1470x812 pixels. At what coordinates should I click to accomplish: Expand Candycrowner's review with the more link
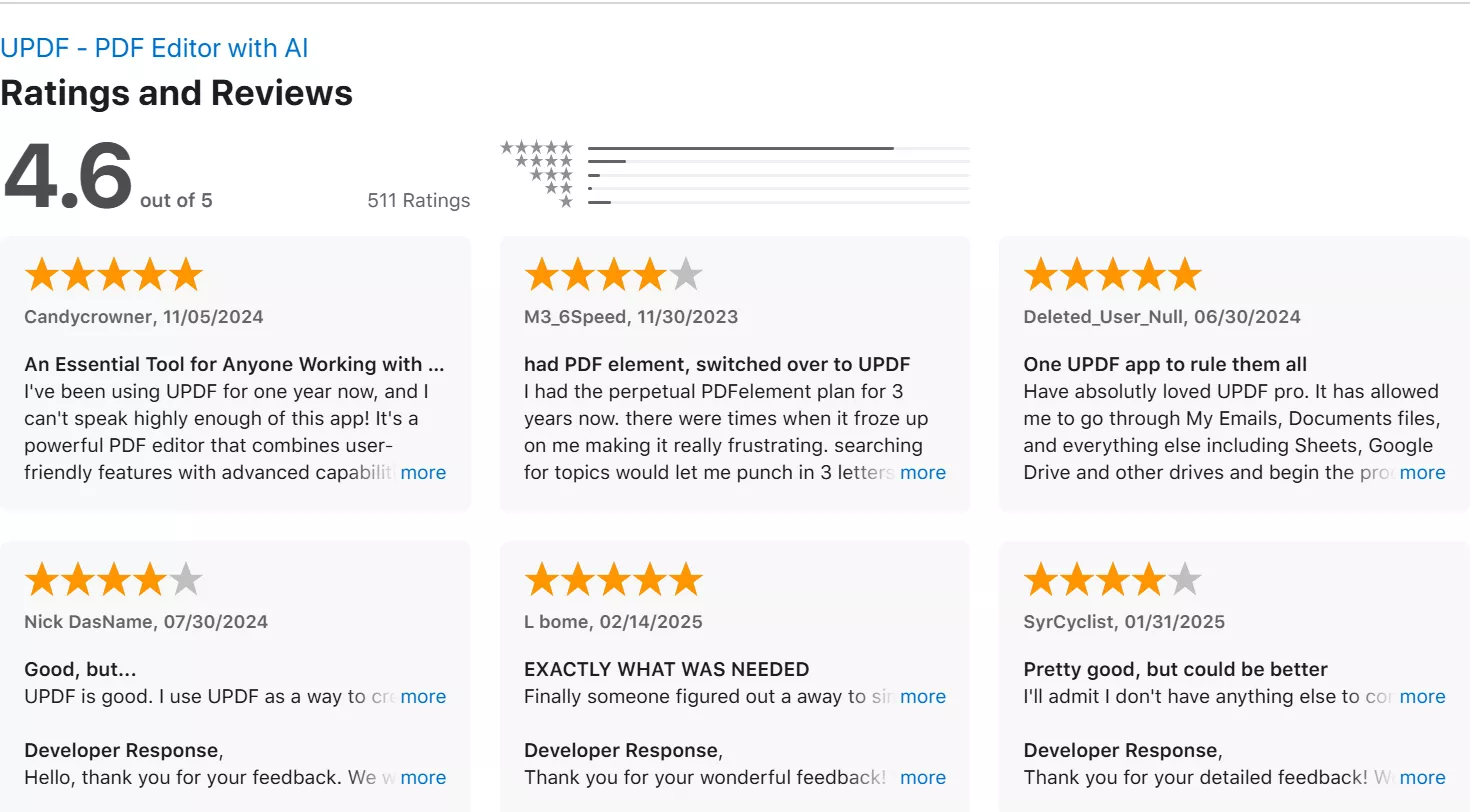click(423, 472)
